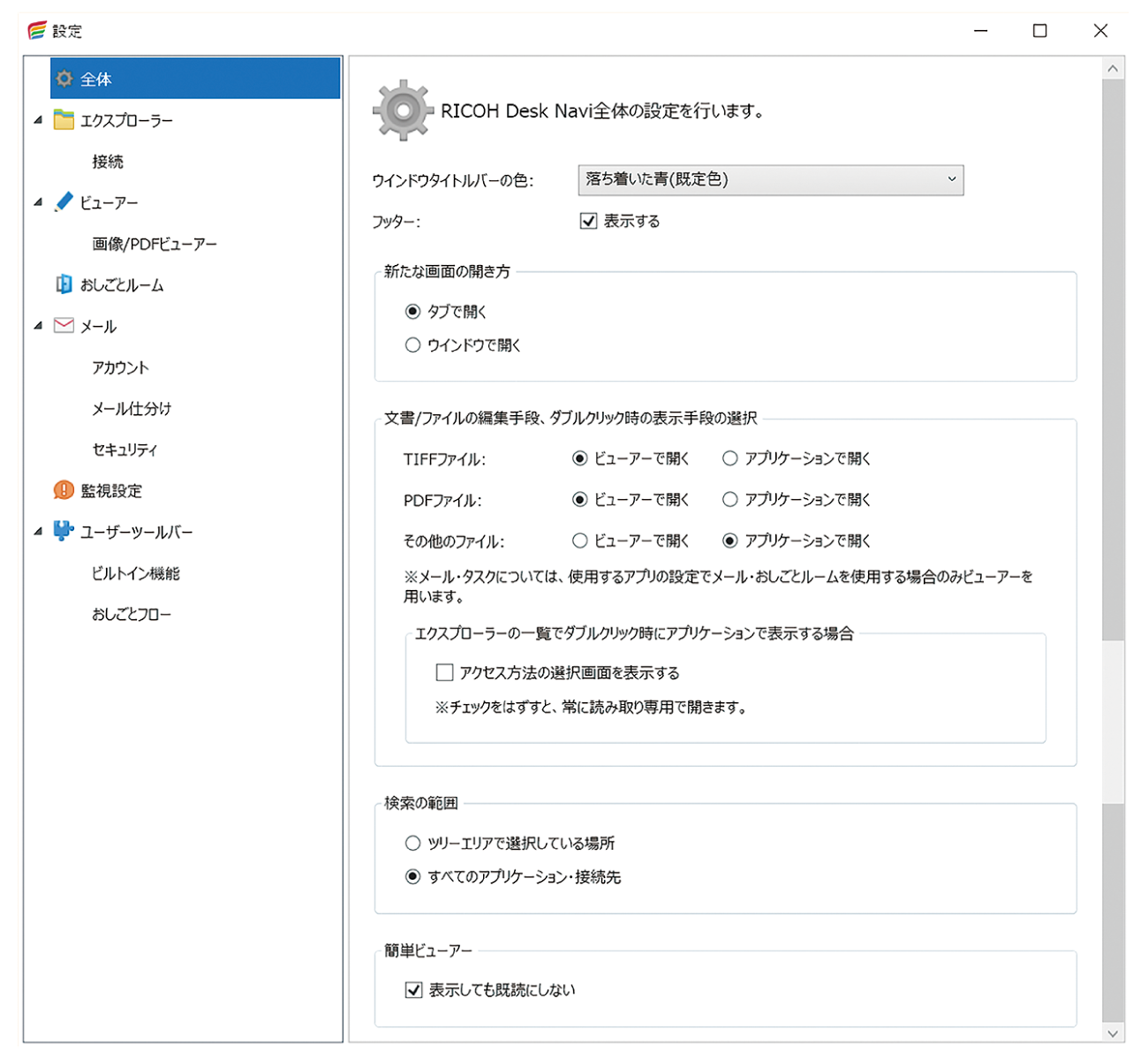
Task: Collapse the エクスプローラー tree node arrow
Action: pos(38,120)
